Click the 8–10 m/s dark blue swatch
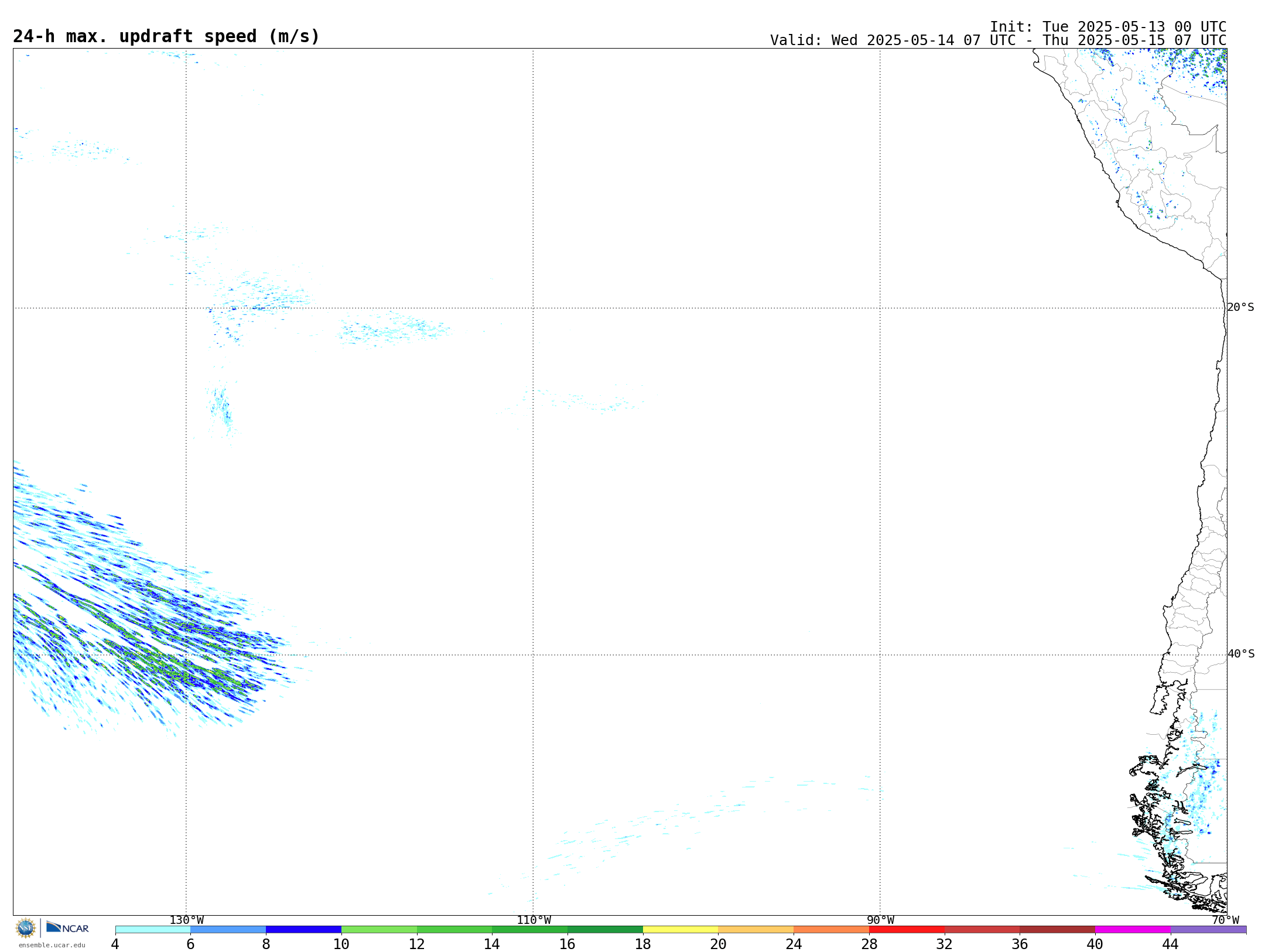This screenshot has width=1265, height=952. (x=303, y=930)
